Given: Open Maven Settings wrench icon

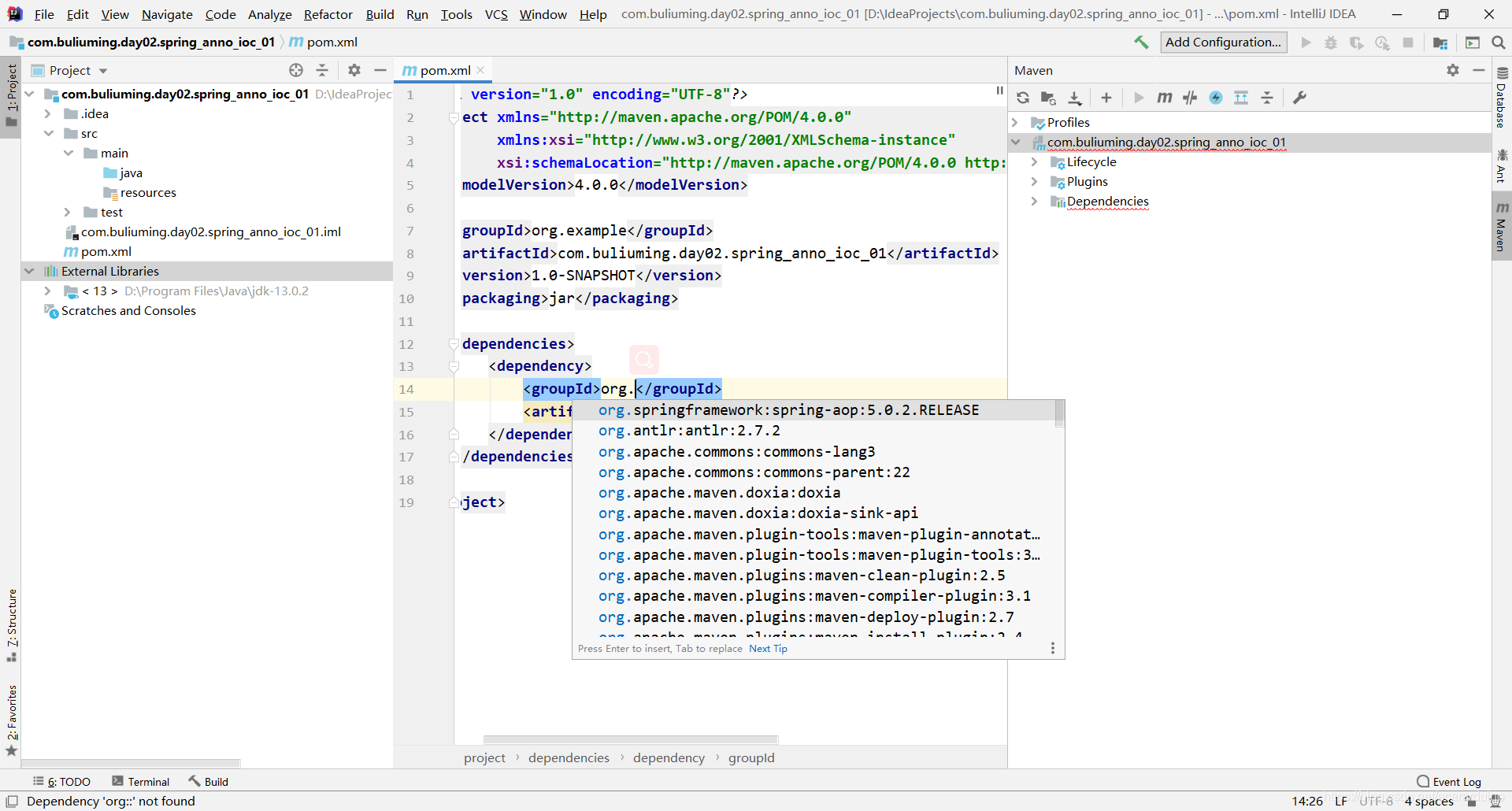Looking at the screenshot, I should (1300, 98).
